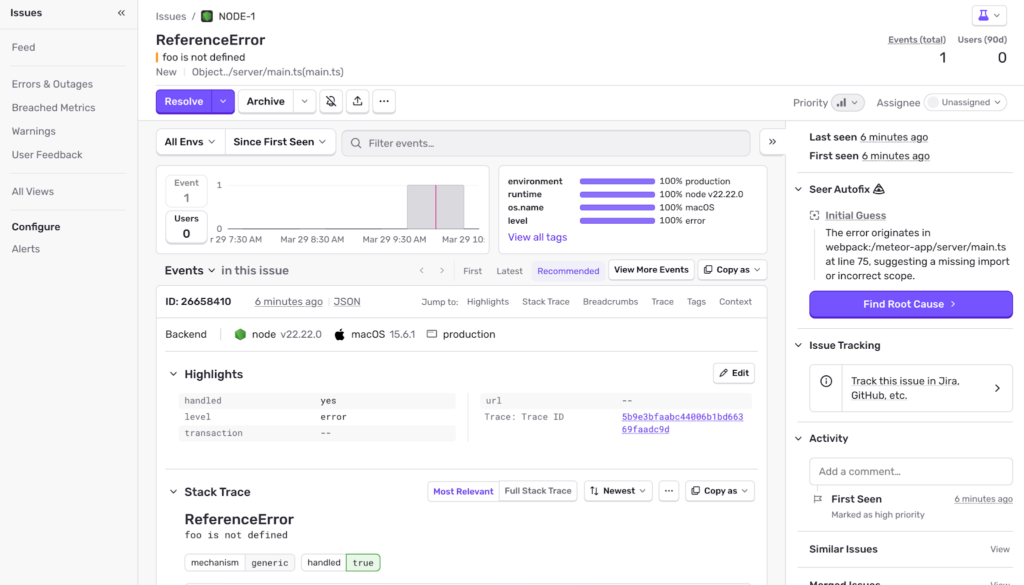This screenshot has height=585, width=1024.
Task: Collapse the right sidebar with chevron icon
Action: tap(772, 142)
